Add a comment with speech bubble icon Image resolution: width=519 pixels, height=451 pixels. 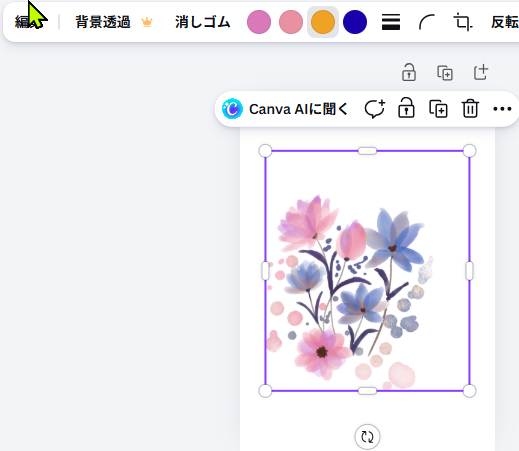pyautogui.click(x=375, y=109)
